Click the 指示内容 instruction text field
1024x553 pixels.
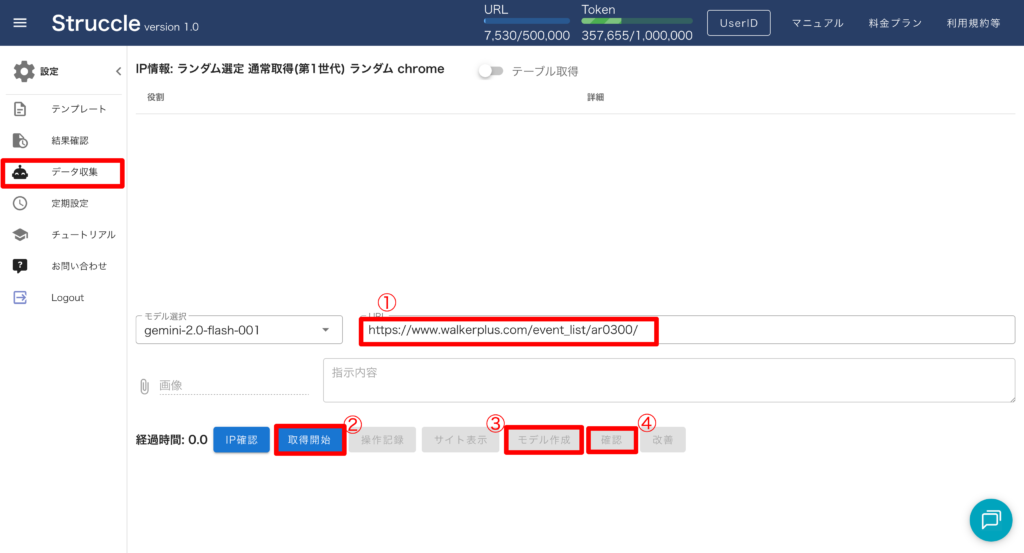pos(668,380)
